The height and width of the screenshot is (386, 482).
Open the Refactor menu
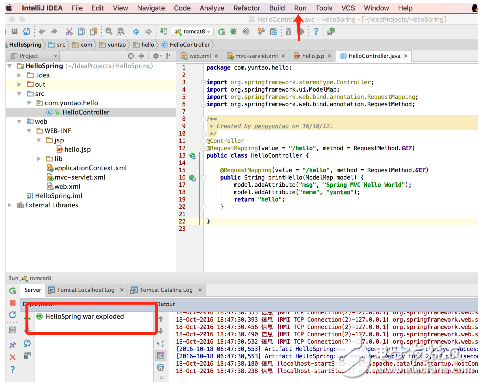tap(246, 8)
